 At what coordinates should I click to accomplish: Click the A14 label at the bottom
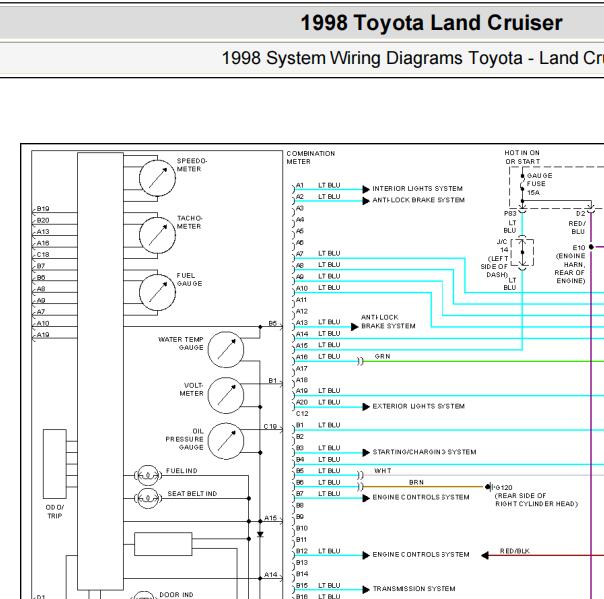270,575
